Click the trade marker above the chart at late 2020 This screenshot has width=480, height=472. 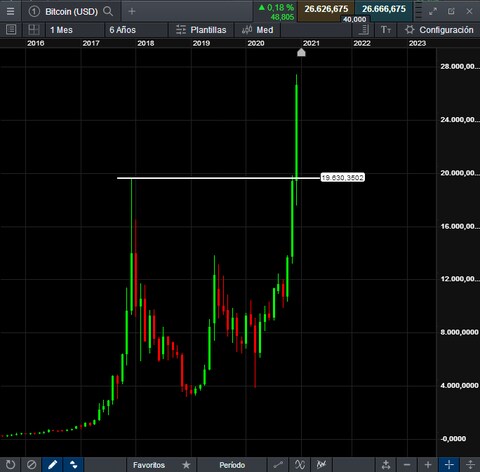click(x=301, y=52)
